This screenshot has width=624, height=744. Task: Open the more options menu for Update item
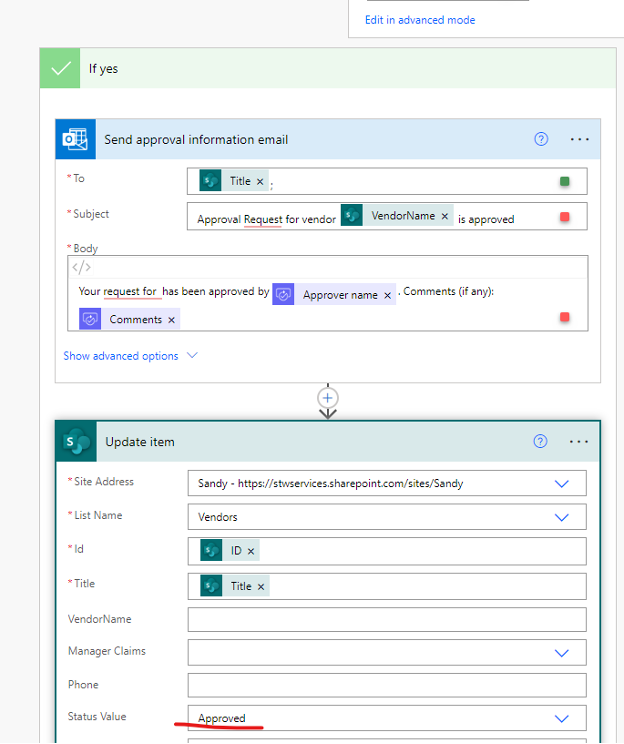click(578, 442)
